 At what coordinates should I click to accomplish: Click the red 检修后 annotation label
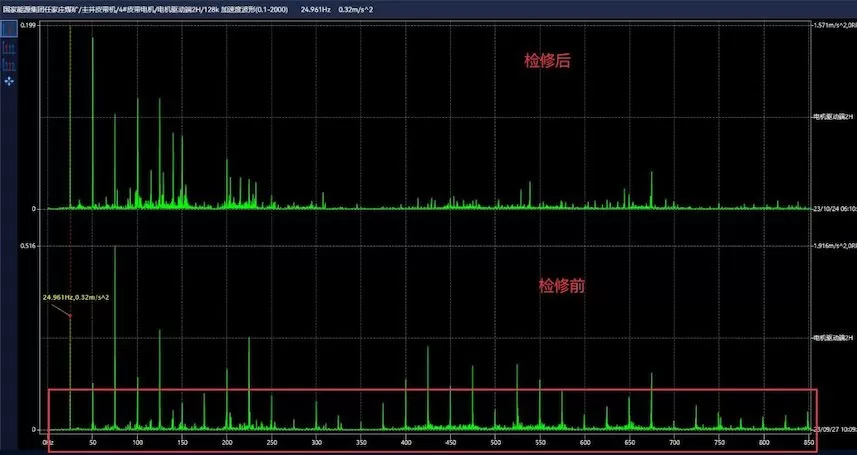tap(547, 61)
